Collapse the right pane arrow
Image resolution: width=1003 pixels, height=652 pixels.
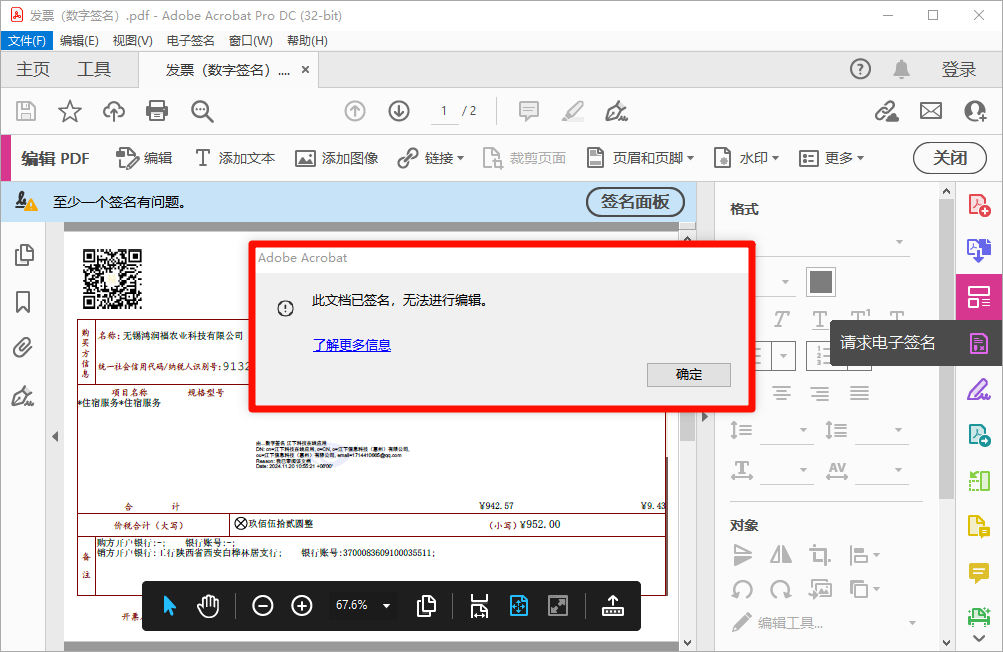click(x=705, y=417)
